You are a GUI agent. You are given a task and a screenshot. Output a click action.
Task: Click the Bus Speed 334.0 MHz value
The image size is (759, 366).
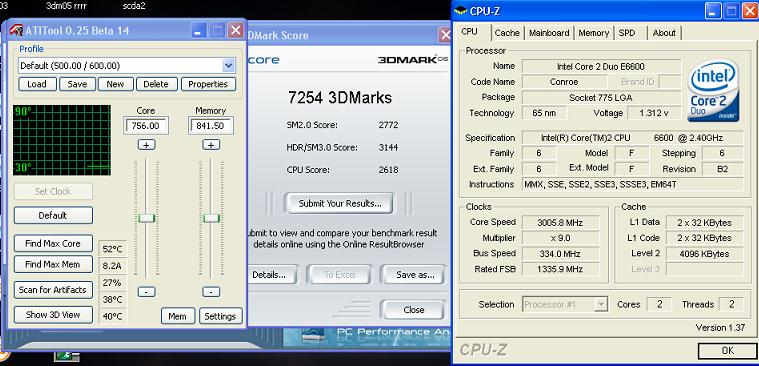coord(561,254)
